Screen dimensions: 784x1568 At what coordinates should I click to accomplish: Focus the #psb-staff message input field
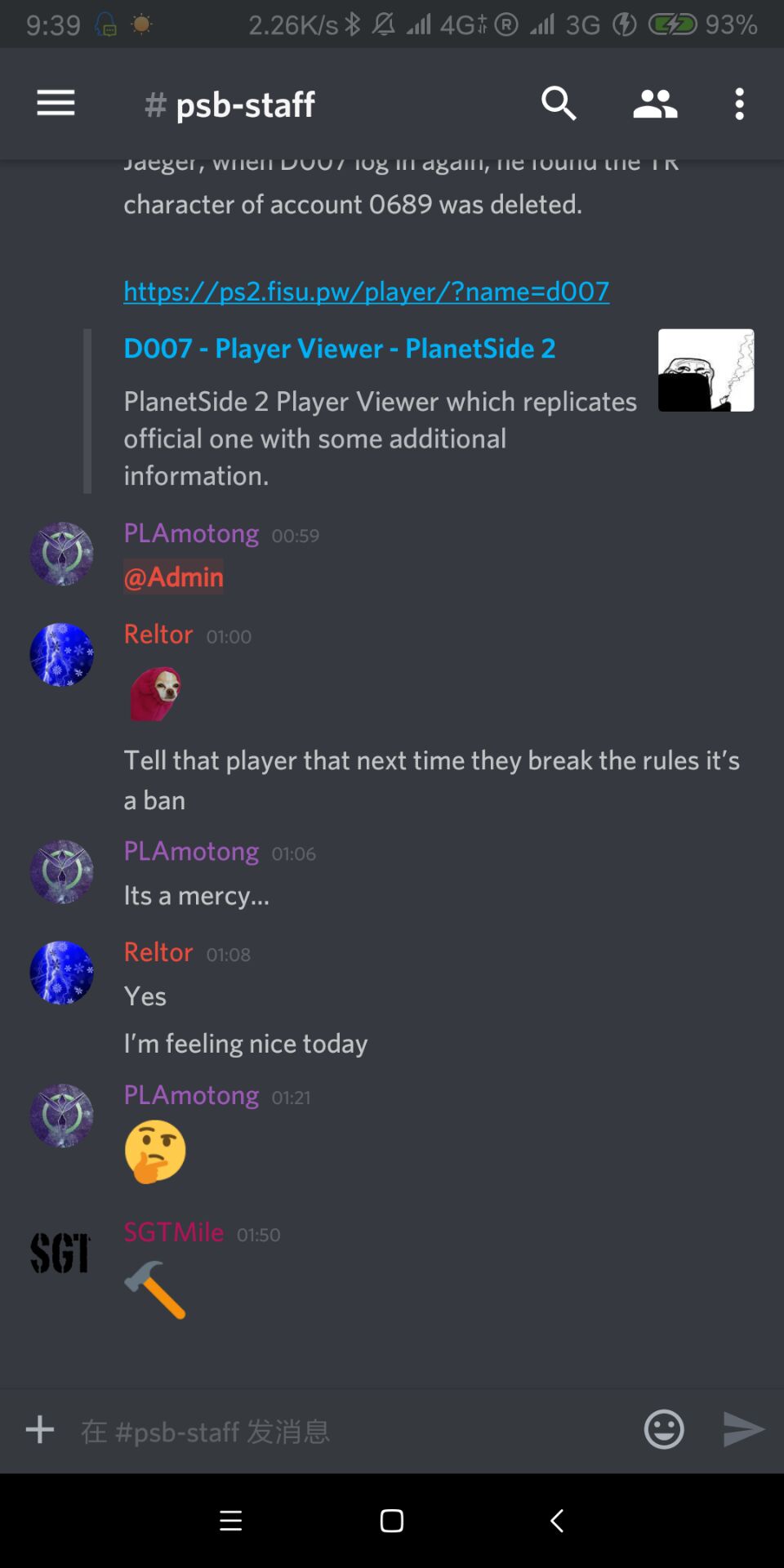[351, 1431]
